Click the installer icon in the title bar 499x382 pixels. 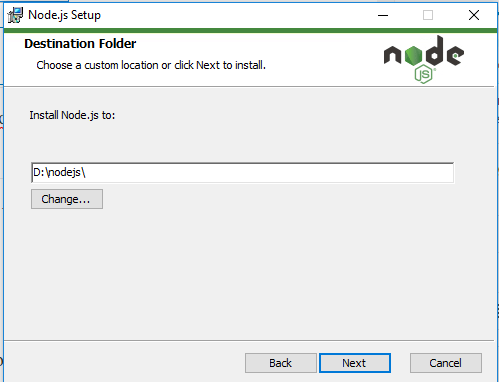(15, 15)
